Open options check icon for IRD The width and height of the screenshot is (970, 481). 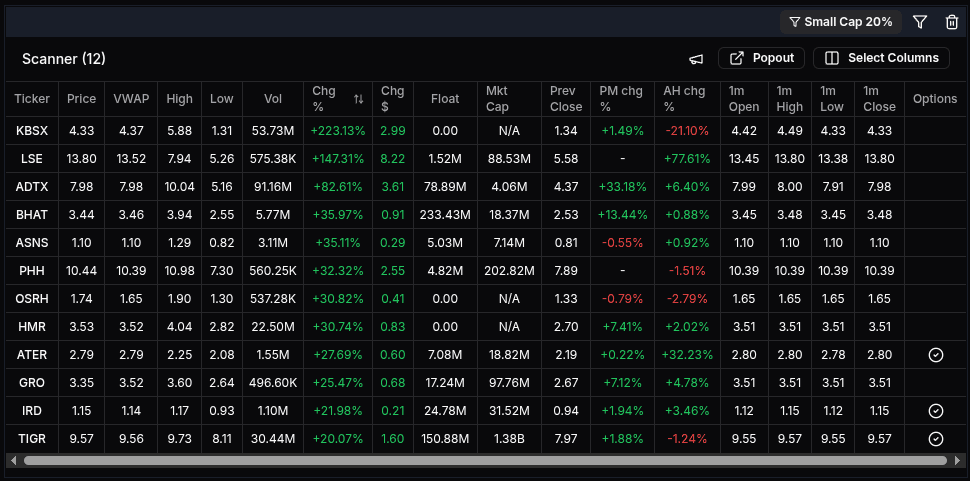click(x=936, y=411)
